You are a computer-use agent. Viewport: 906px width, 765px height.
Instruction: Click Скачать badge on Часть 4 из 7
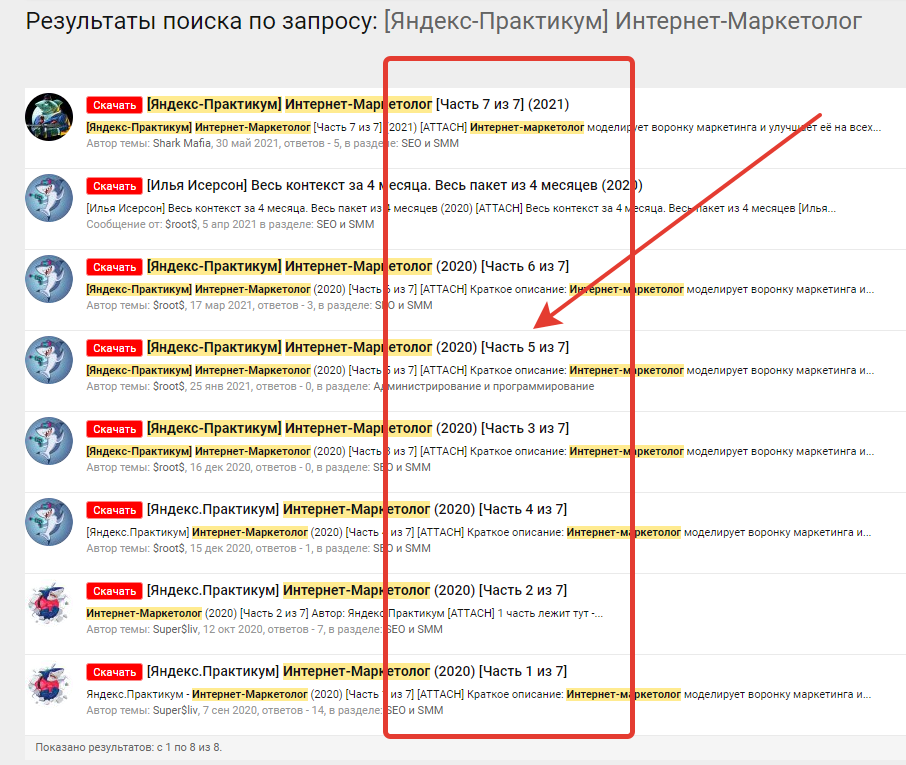pos(114,510)
